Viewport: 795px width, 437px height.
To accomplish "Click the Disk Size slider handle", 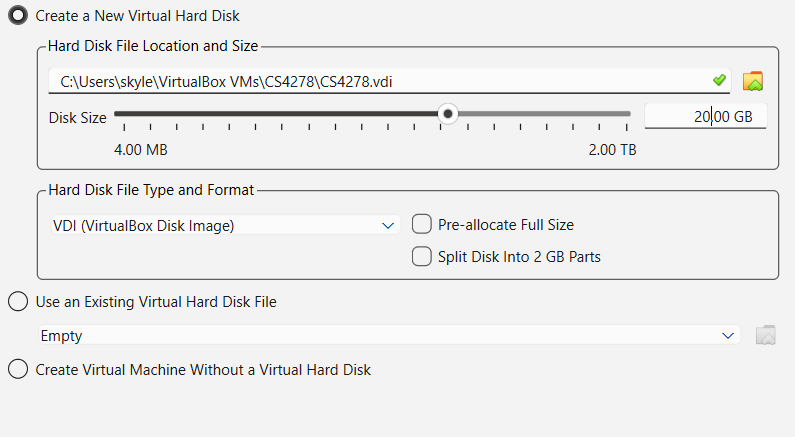I will tap(449, 115).
